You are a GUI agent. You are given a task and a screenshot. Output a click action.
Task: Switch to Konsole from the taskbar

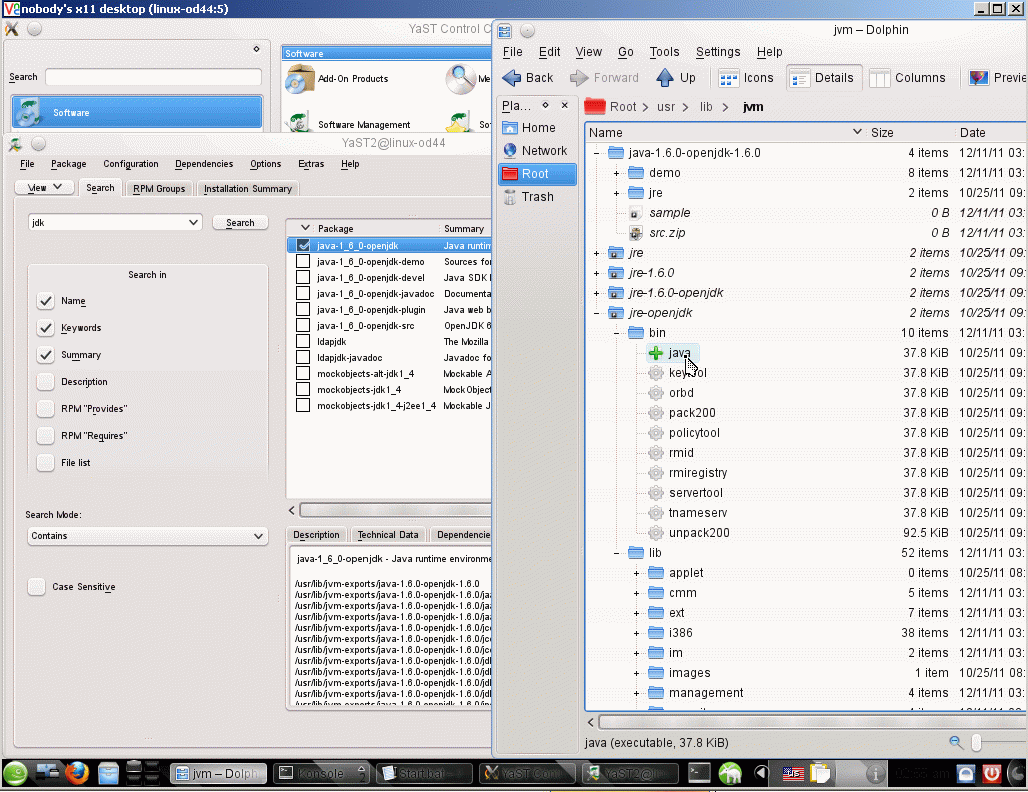tap(321, 774)
